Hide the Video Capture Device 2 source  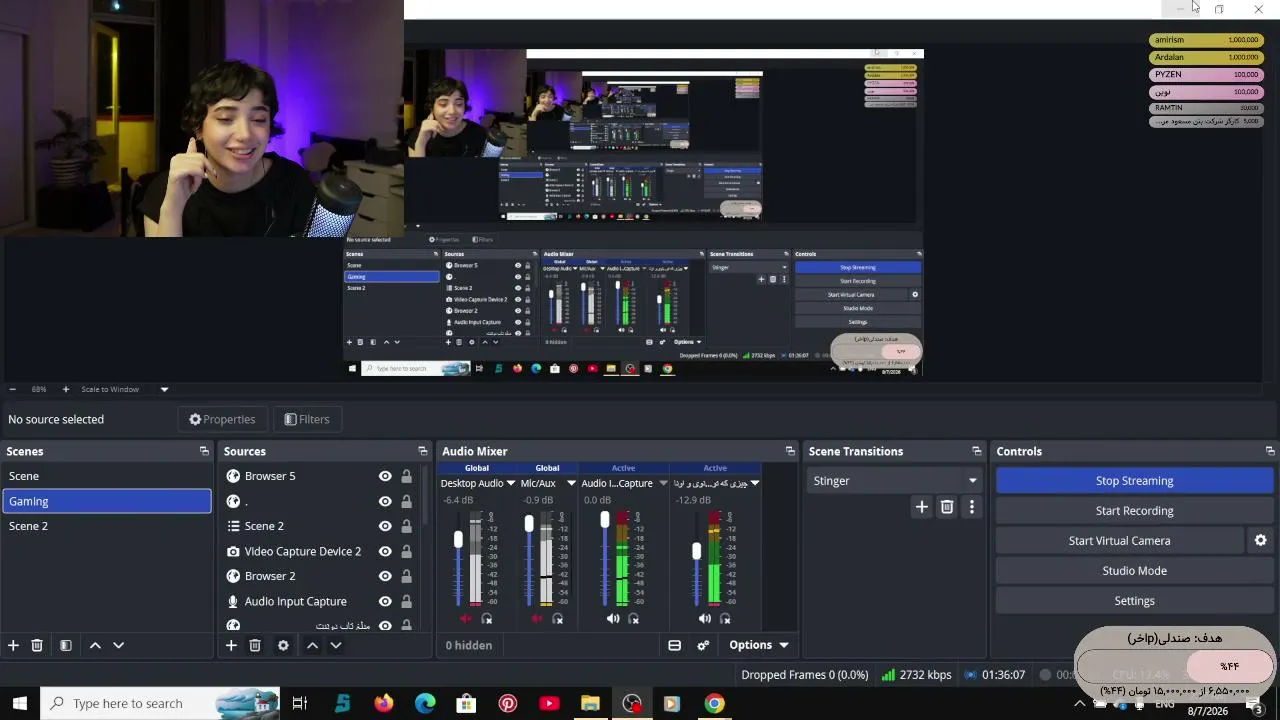pos(385,551)
